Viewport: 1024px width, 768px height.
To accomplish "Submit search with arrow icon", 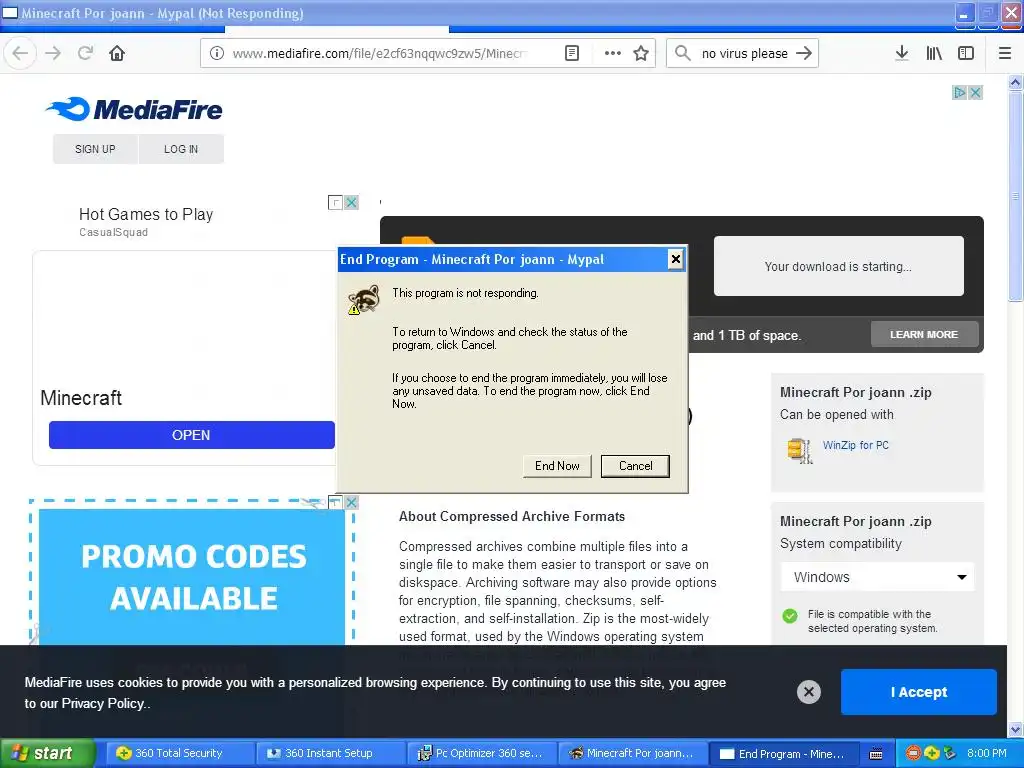I will pos(804,53).
